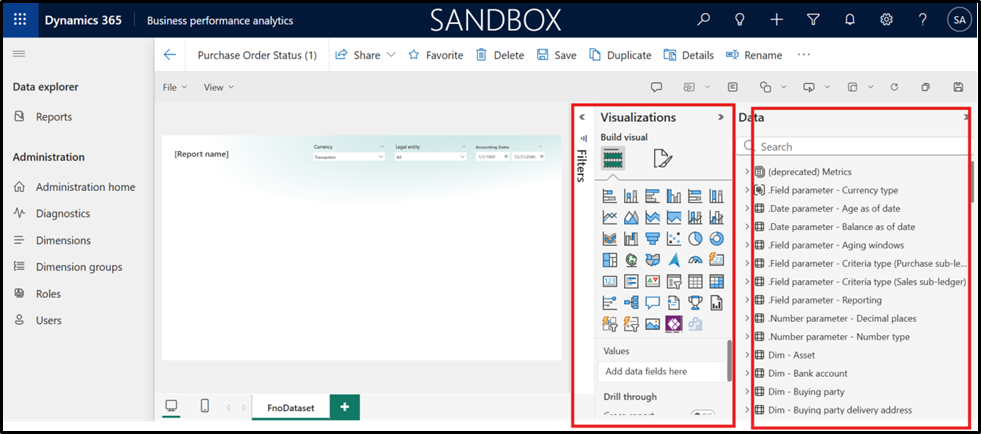Select globe map visual
Viewport: 981px width, 434px height.
tap(631, 260)
